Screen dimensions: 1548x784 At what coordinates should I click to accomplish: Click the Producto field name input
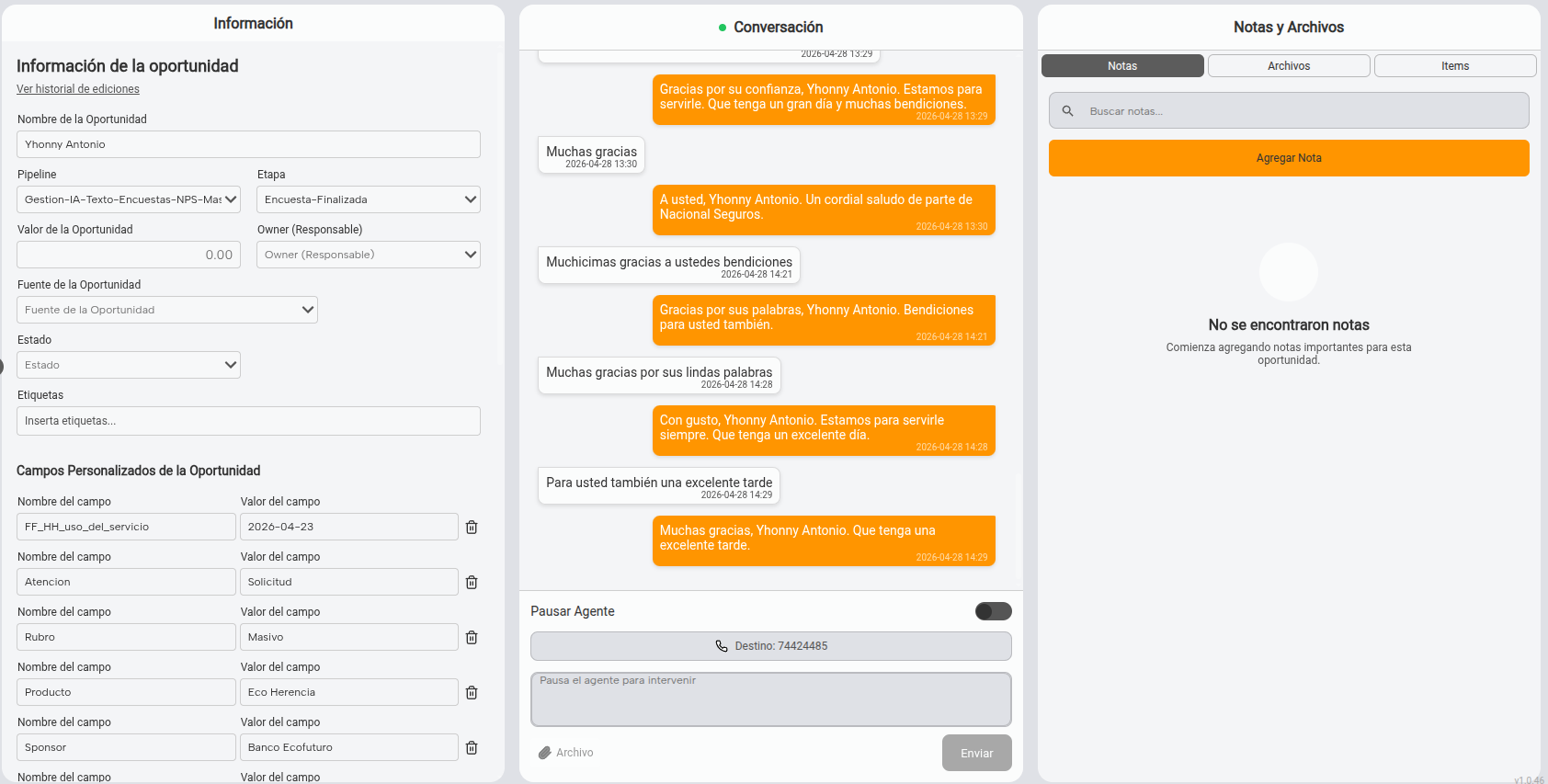coord(126,692)
